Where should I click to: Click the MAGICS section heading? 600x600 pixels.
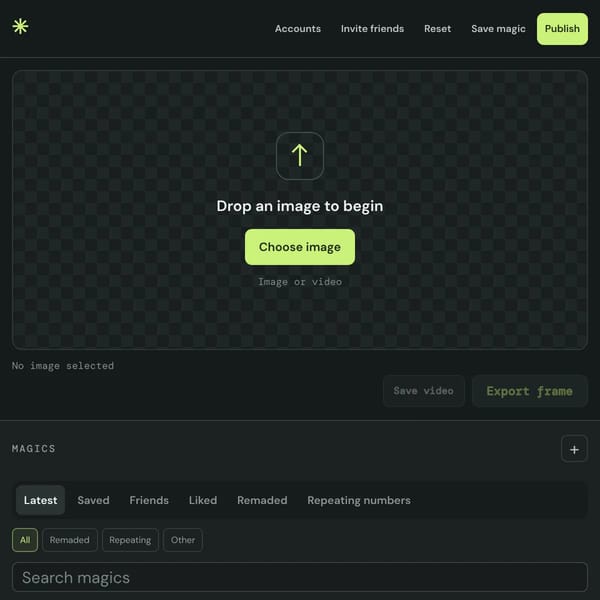coord(34,448)
